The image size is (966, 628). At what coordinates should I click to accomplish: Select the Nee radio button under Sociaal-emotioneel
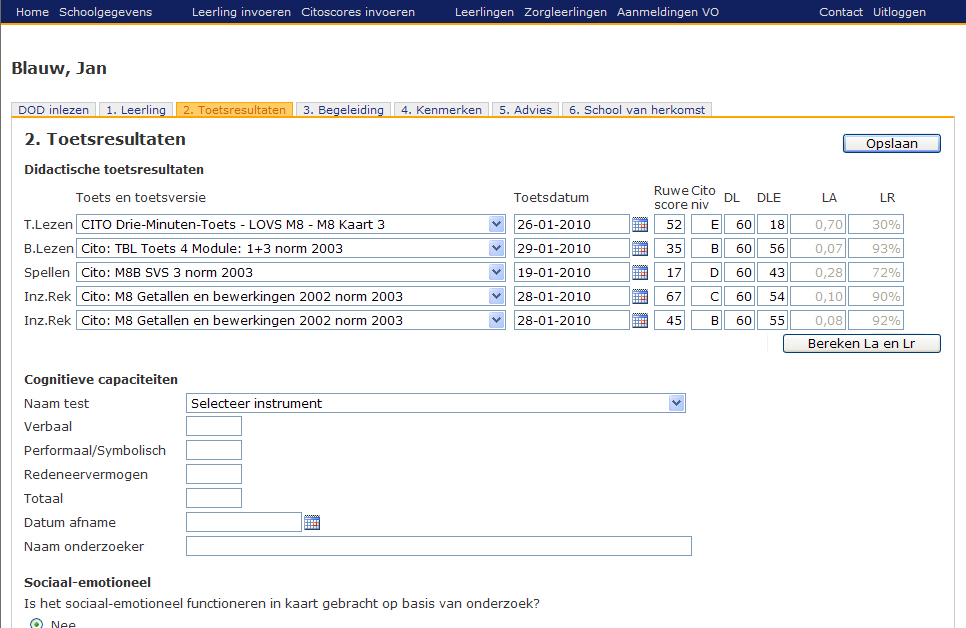(36, 624)
